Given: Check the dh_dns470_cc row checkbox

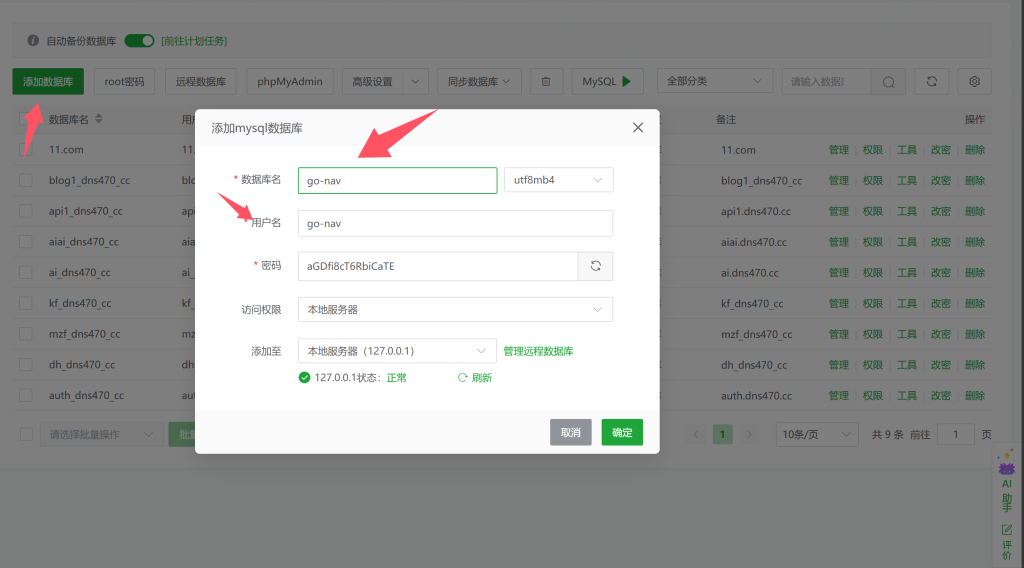Looking at the screenshot, I should pyautogui.click(x=25, y=364).
